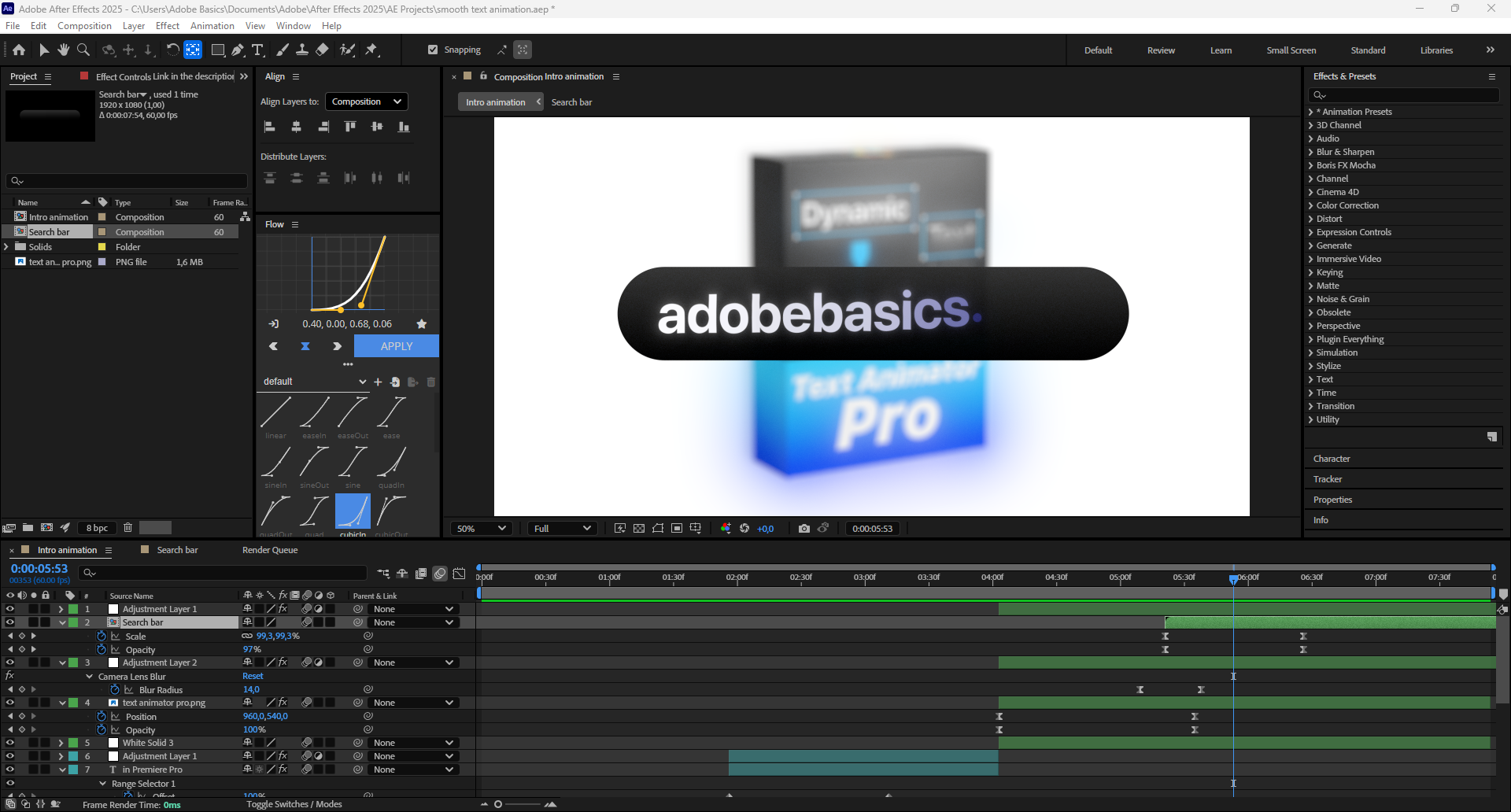This screenshot has width=1511, height=812.
Task: Enable or disable the Snapping checkbox
Action: (432, 50)
